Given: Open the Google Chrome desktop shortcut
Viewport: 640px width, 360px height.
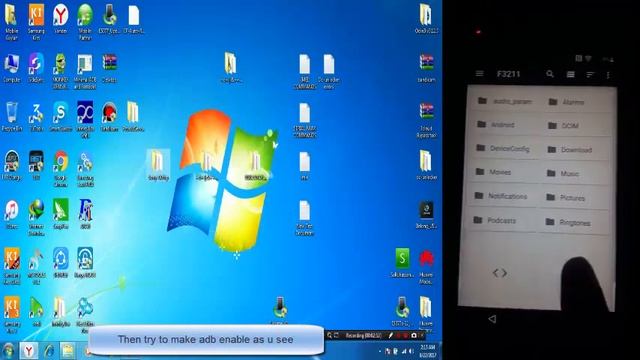Looking at the screenshot, I should click(60, 169).
